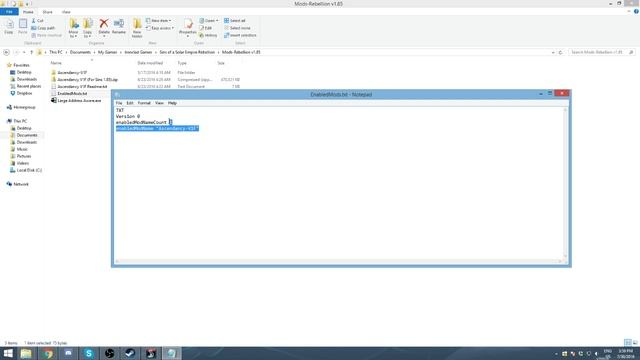Click Homegroup in the navigation pane
Image resolution: width=640 pixels, height=360 pixels.
(x=24, y=107)
